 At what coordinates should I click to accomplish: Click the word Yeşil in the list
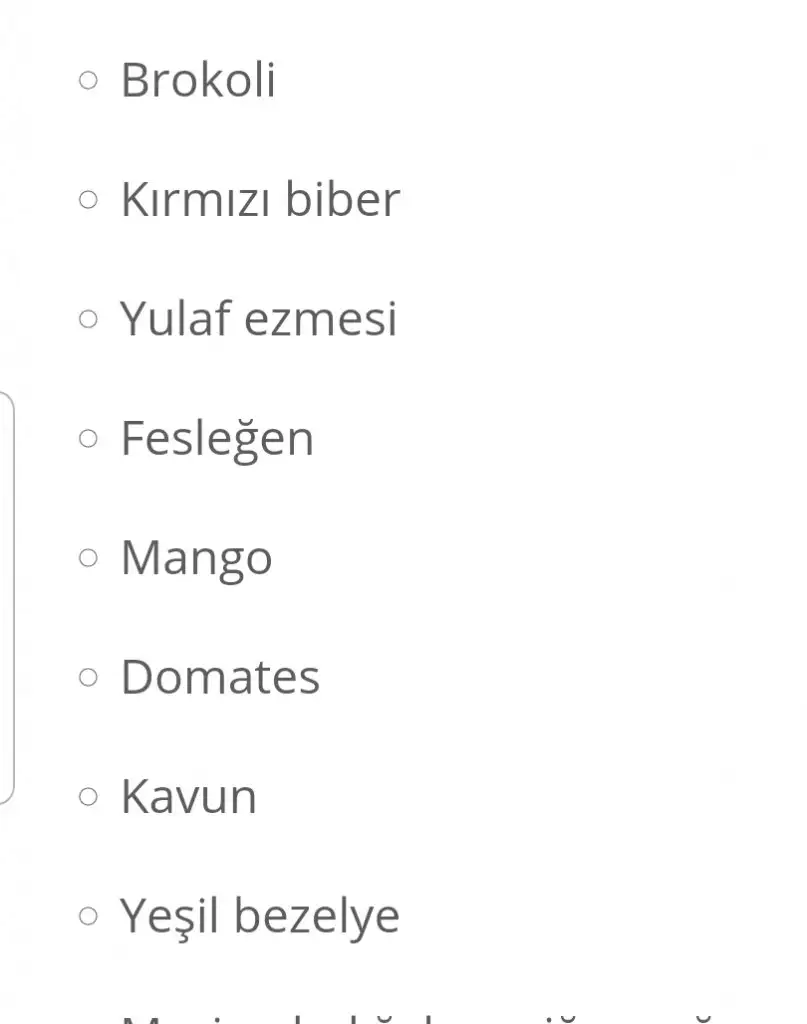169,918
